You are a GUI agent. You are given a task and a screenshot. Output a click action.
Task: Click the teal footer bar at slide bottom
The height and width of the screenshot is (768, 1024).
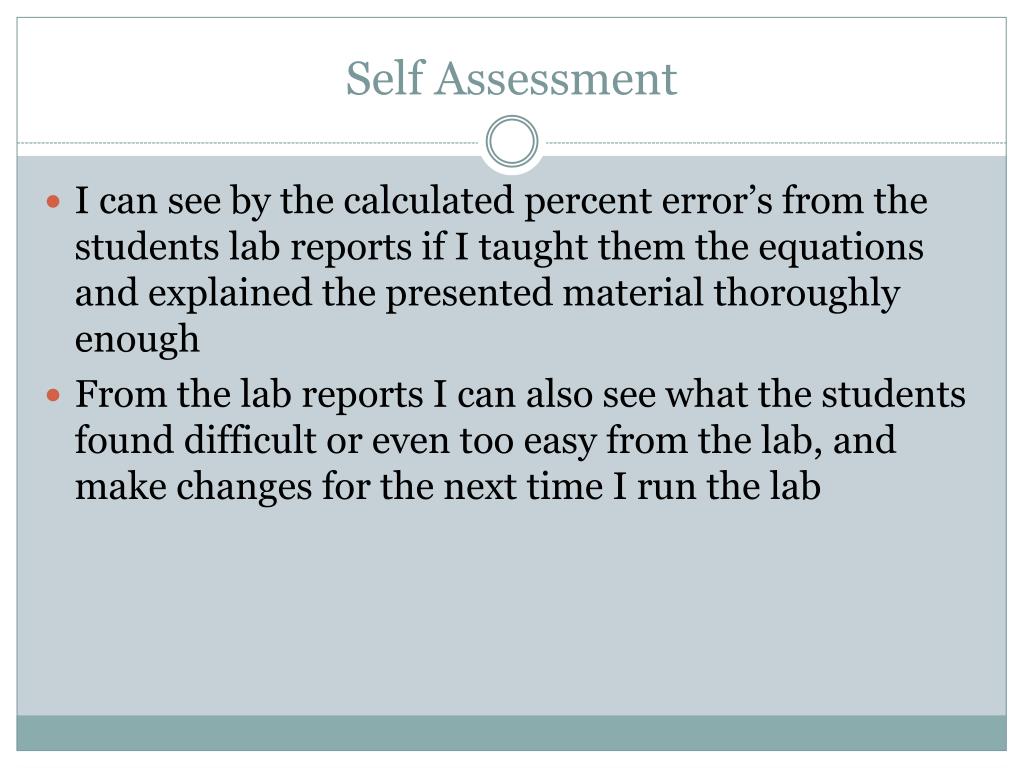pos(511,733)
